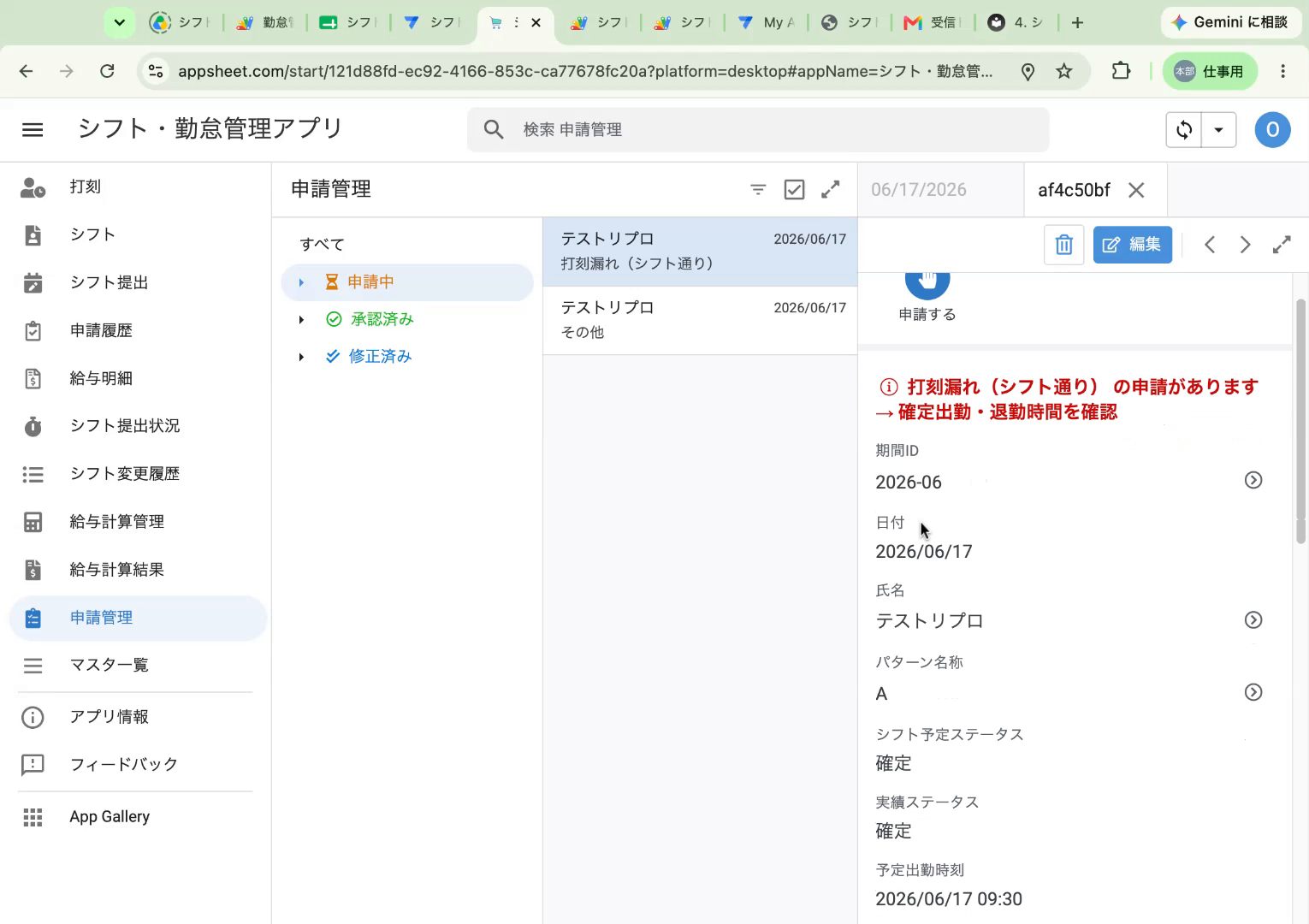Expand the 申請中 group
1309x924 pixels.
click(301, 282)
